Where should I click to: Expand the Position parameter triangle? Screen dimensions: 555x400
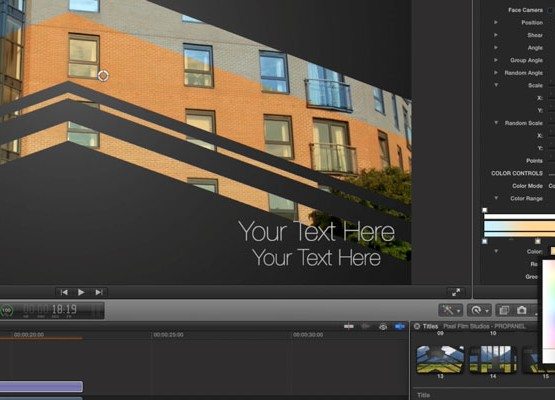[x=496, y=22]
